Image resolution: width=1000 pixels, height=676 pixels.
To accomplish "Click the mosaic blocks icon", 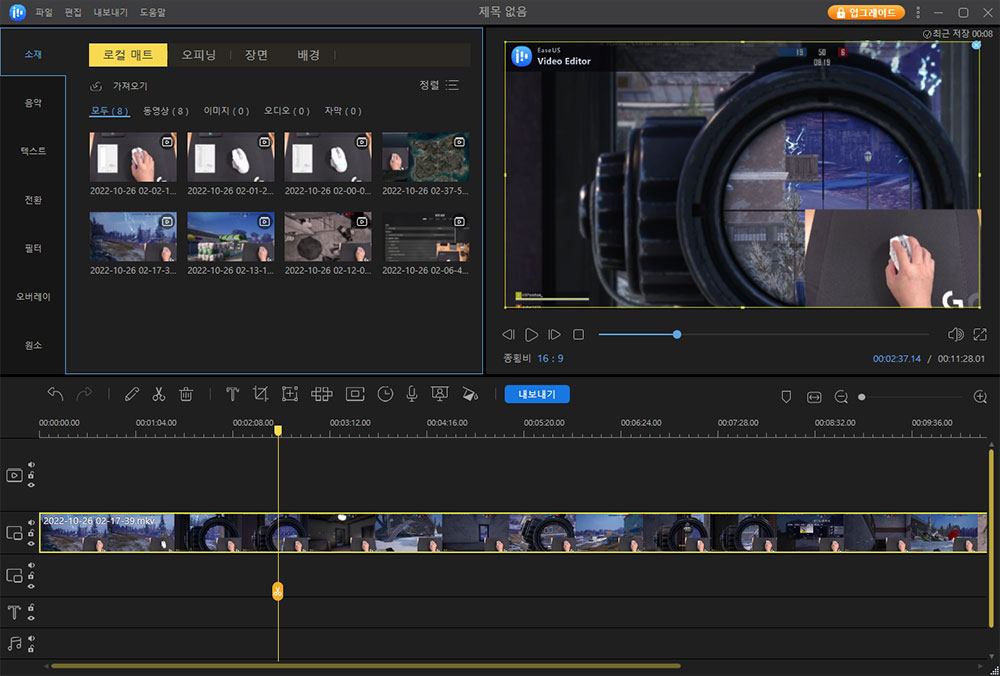I will (x=321, y=395).
